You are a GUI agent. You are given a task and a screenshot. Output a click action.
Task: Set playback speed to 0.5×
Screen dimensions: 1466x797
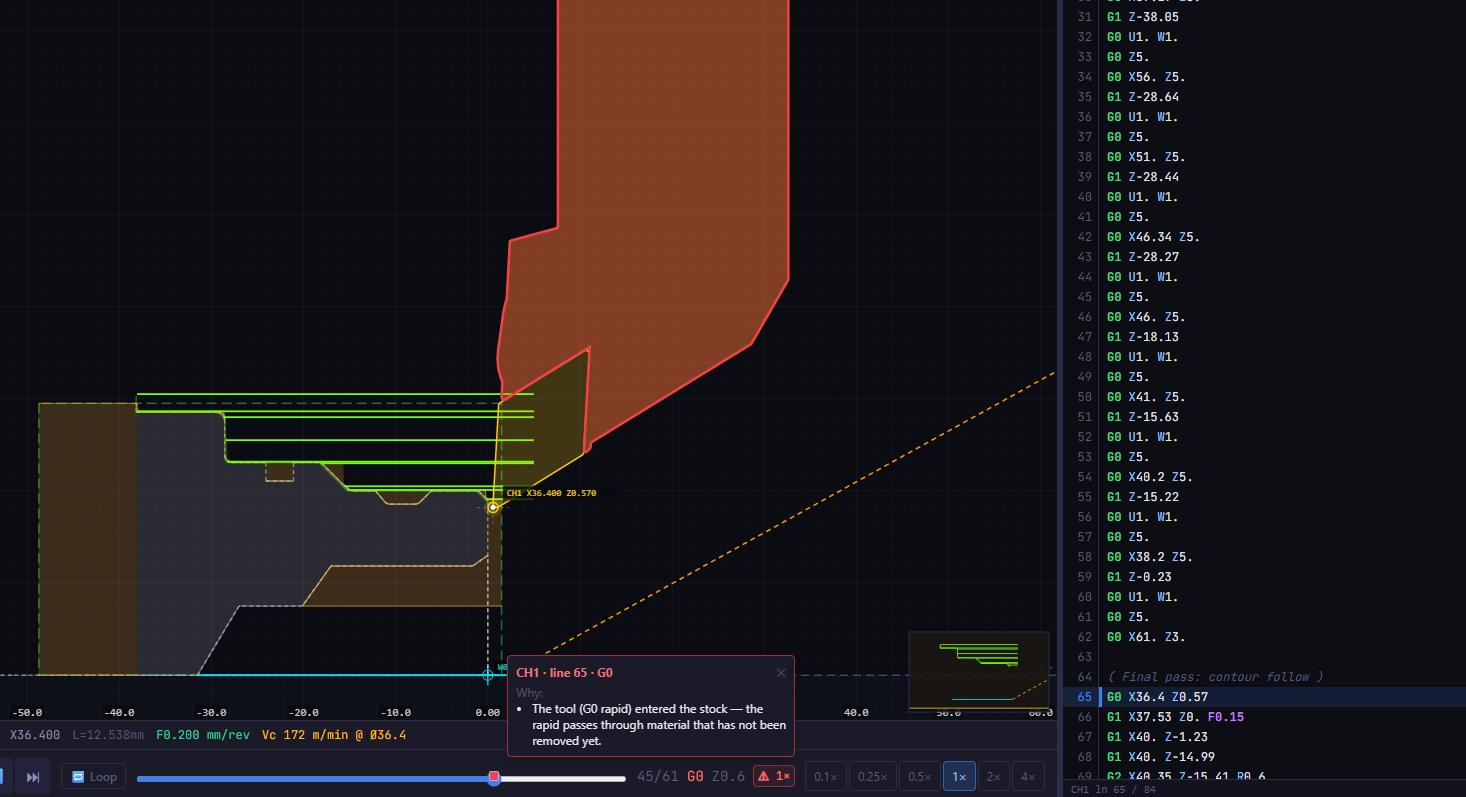919,776
